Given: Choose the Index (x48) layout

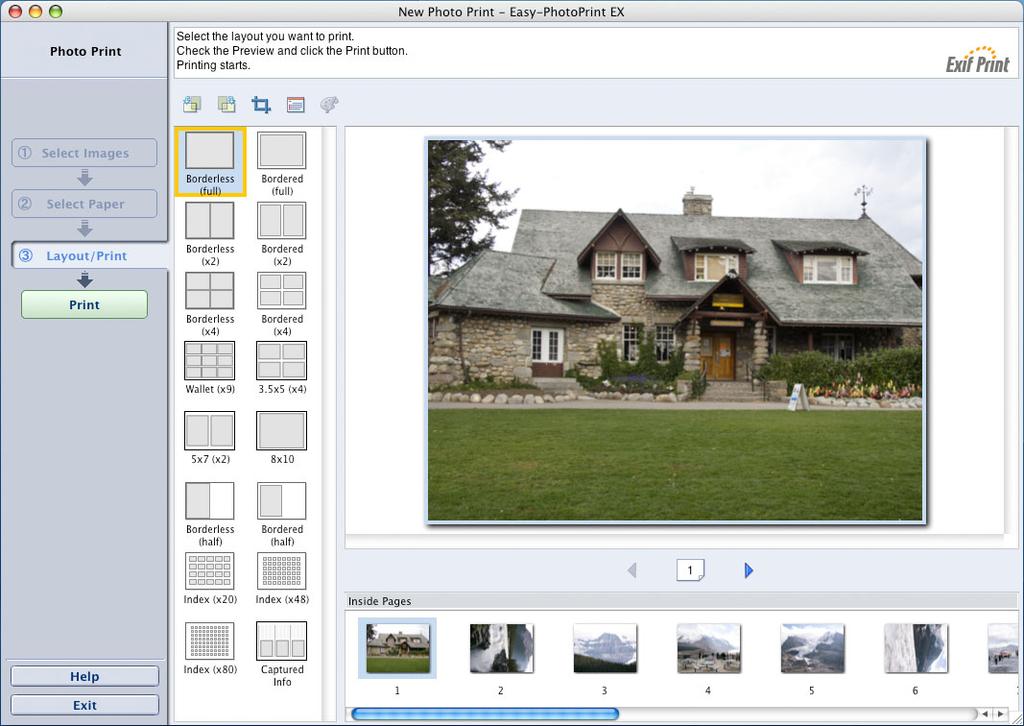Looking at the screenshot, I should pyautogui.click(x=281, y=578).
